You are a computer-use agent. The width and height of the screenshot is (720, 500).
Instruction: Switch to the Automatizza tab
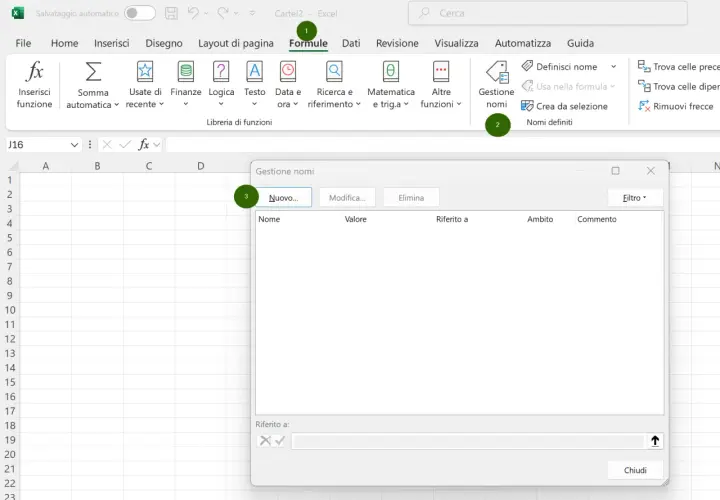pyautogui.click(x=523, y=43)
